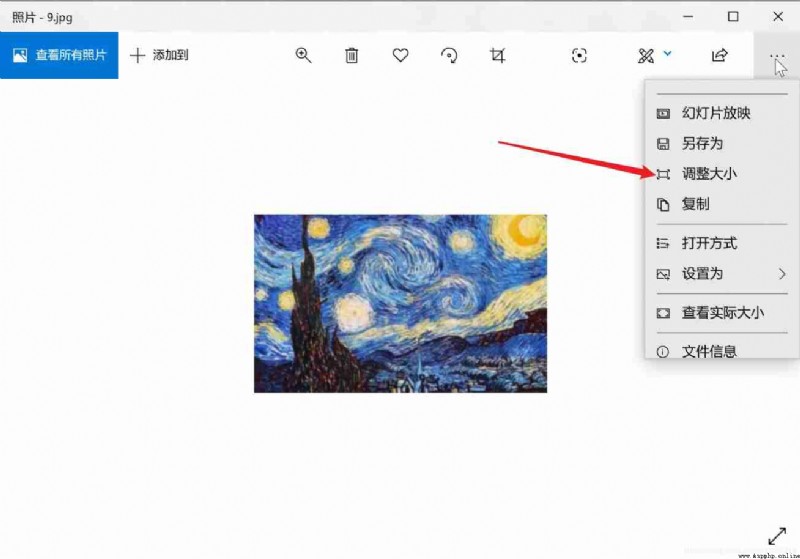The height and width of the screenshot is (559, 800).
Task: Open File info (文件信息) menu item
Action: tap(721, 350)
